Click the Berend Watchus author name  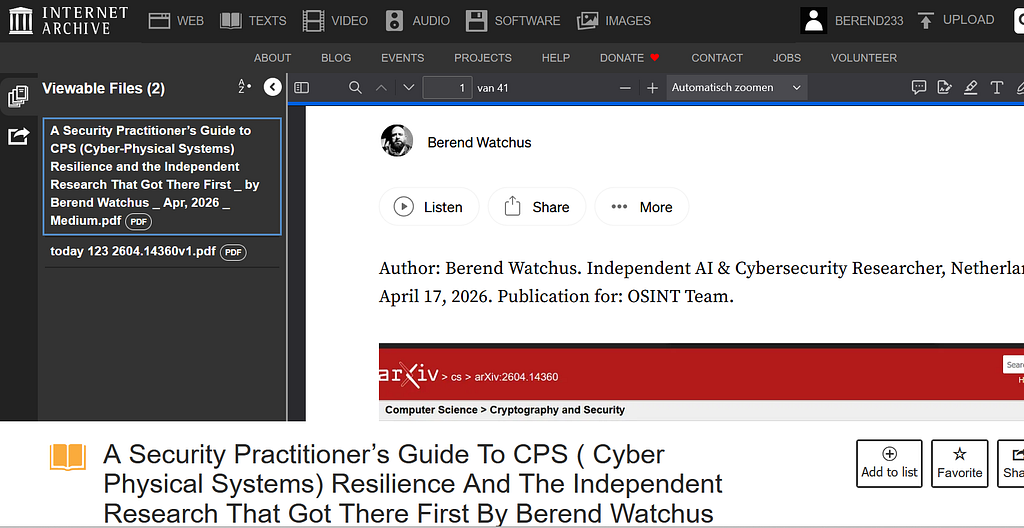point(479,142)
